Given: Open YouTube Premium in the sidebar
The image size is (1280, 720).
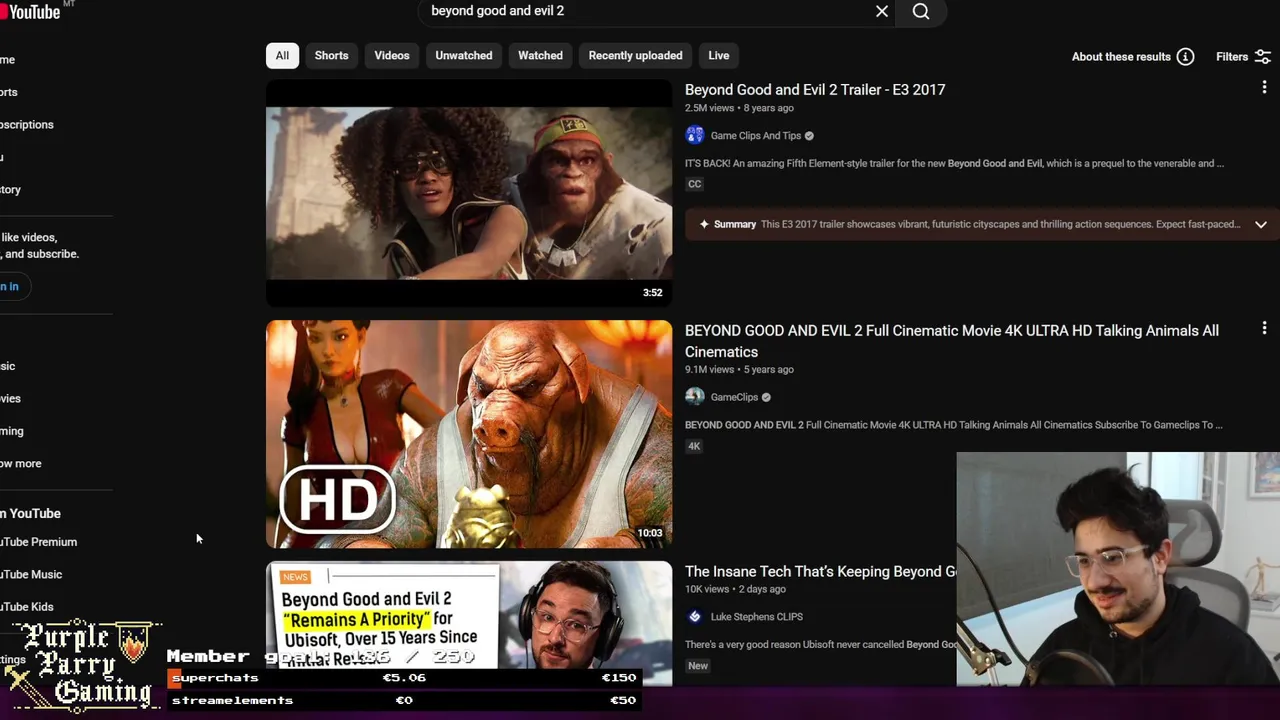Looking at the screenshot, I should pos(38,542).
